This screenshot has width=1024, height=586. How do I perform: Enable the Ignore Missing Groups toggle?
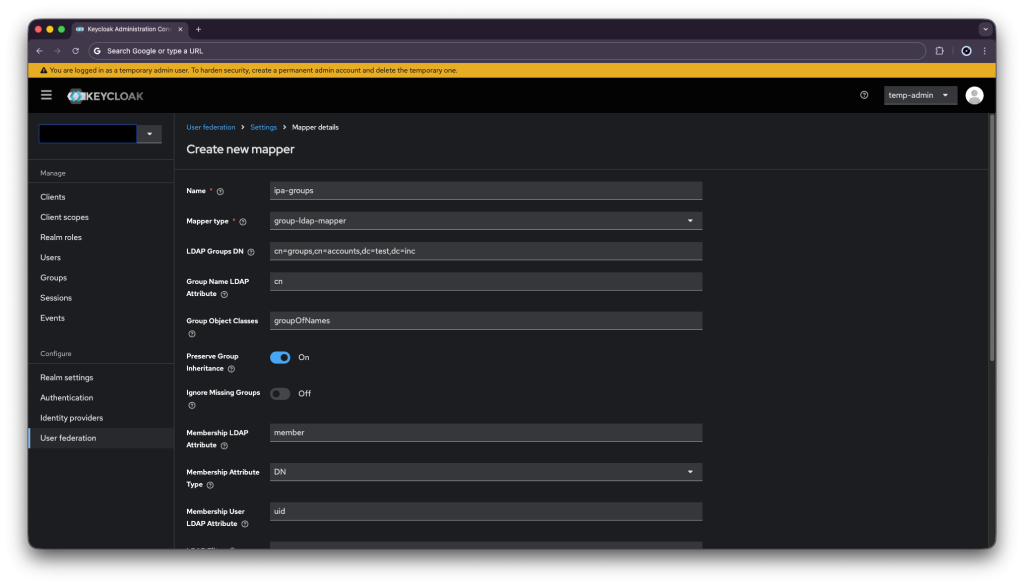pos(280,393)
